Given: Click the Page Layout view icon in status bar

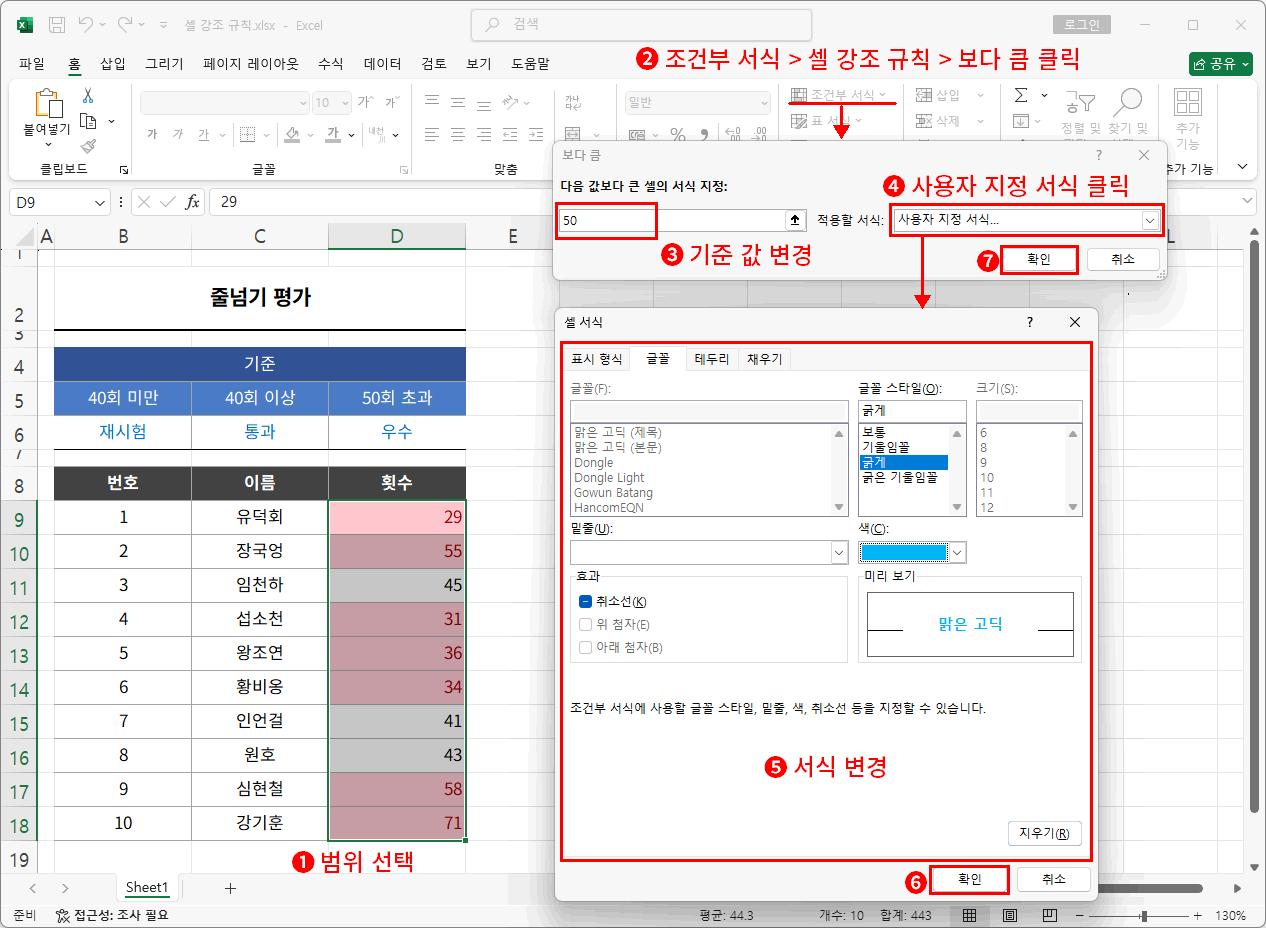Looking at the screenshot, I should [x=1009, y=915].
